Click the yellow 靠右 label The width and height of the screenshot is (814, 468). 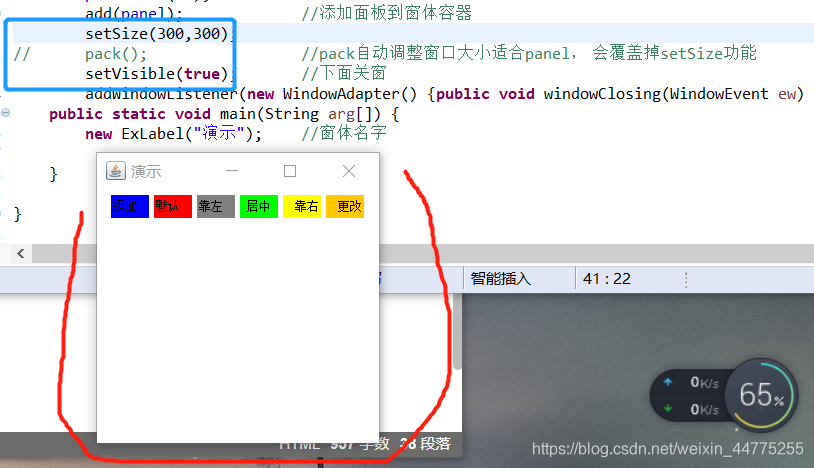click(x=302, y=207)
